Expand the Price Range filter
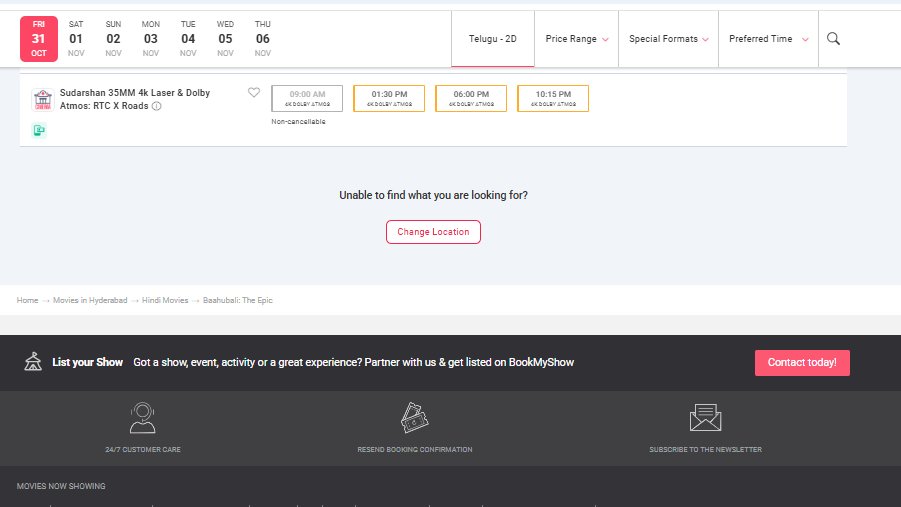901x507 pixels. pyautogui.click(x=576, y=39)
